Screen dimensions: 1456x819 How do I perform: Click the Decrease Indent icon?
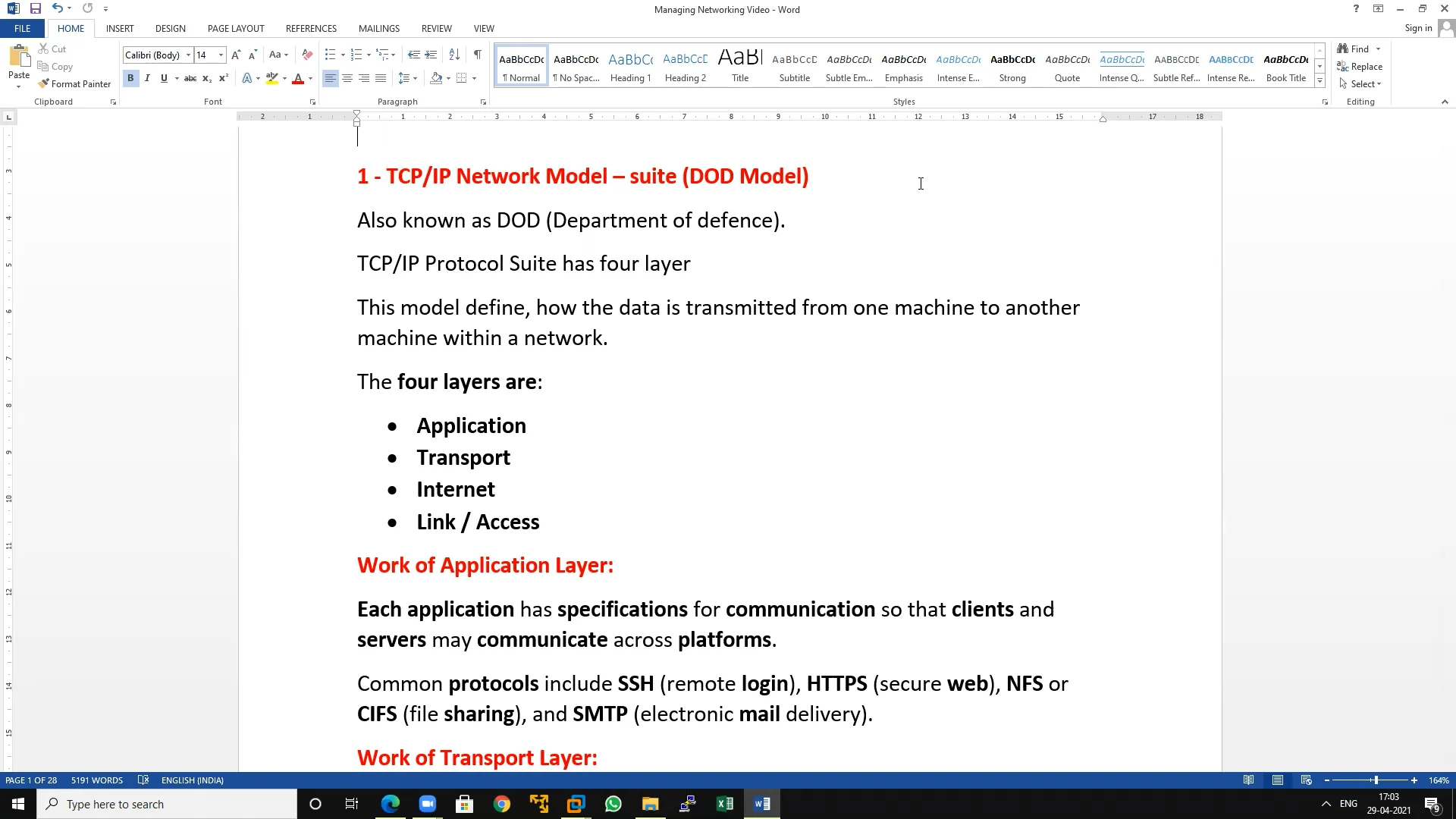click(413, 55)
